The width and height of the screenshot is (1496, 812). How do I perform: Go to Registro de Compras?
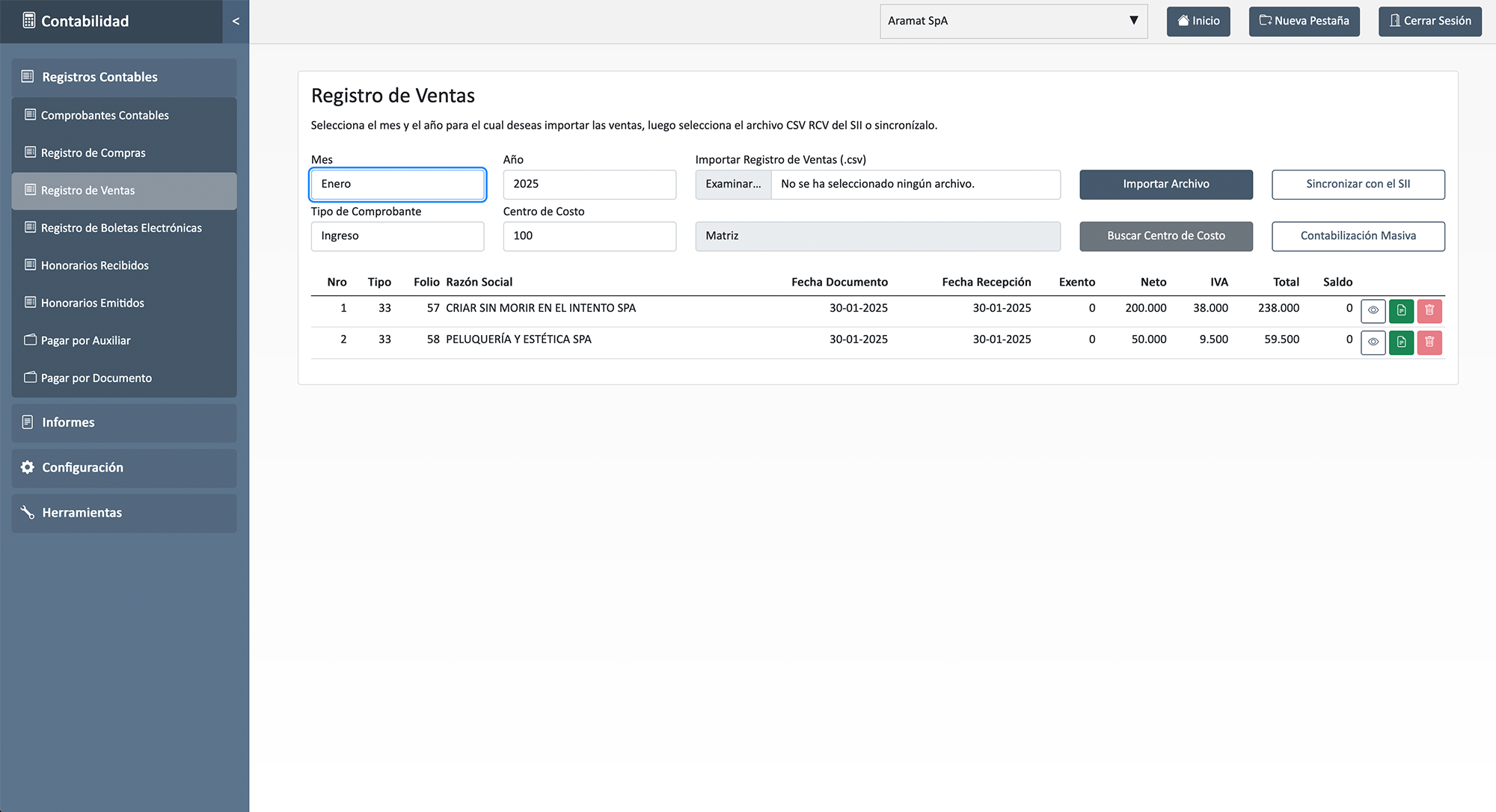click(x=93, y=153)
